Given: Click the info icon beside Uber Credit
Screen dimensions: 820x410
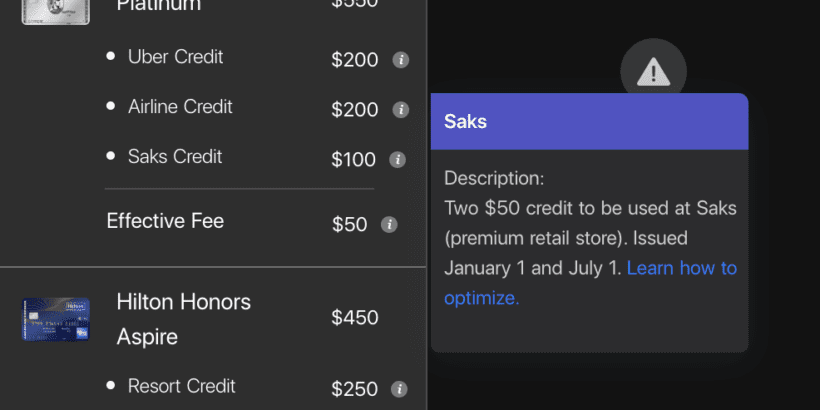Looking at the screenshot, I should pos(401,60).
